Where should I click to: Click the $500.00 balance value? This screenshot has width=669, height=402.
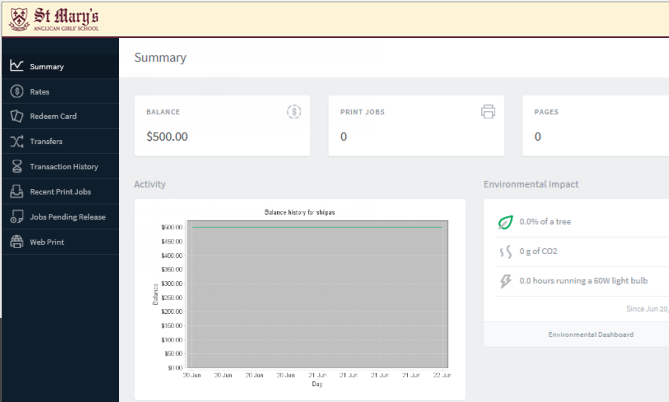tap(167, 137)
